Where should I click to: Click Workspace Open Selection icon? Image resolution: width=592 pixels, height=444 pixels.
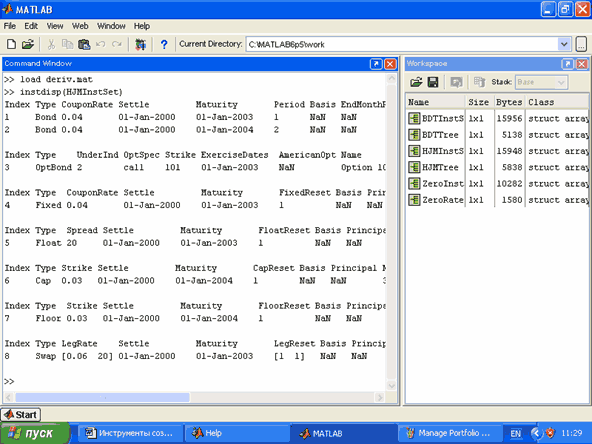point(456,82)
